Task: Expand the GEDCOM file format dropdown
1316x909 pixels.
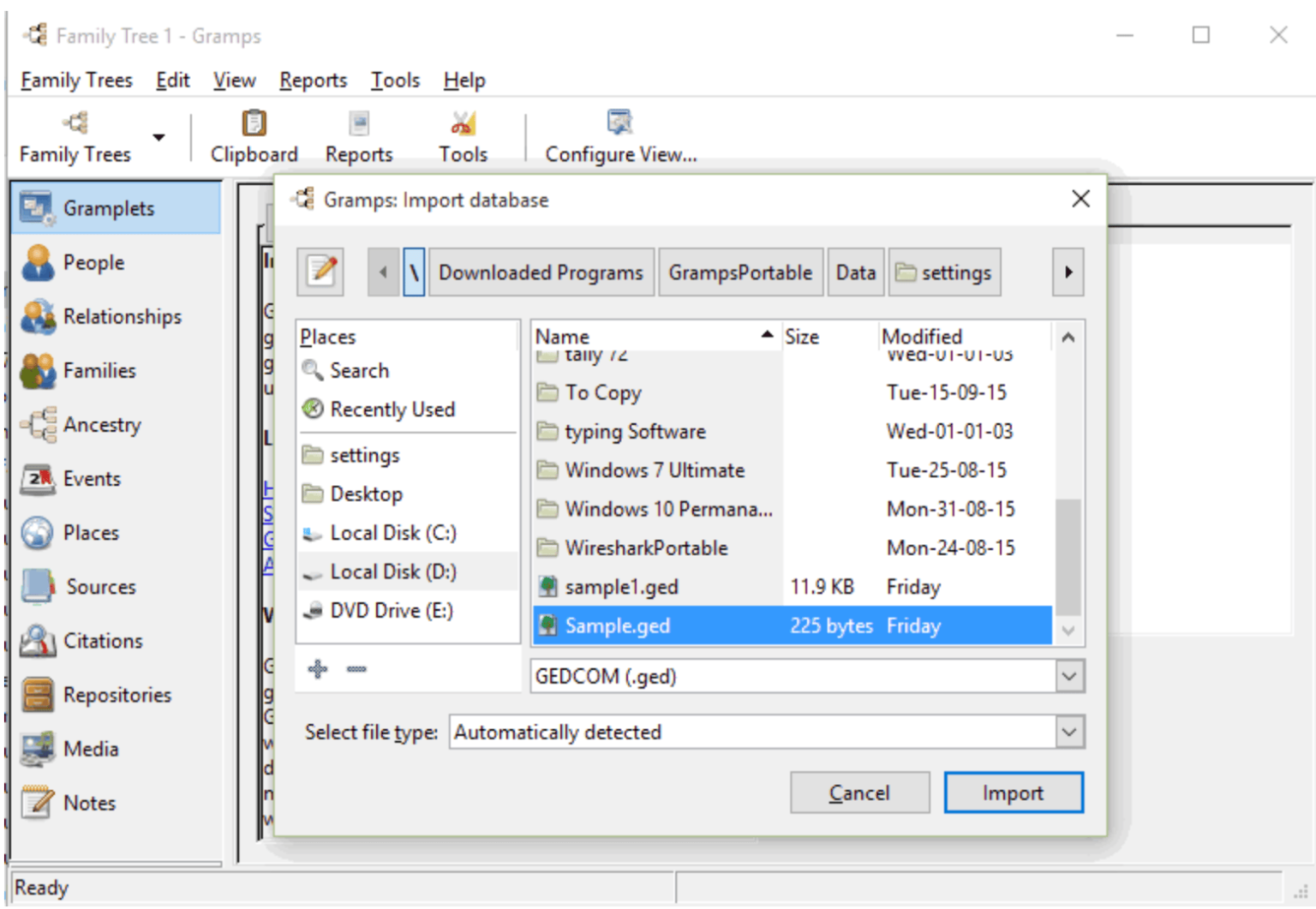Action: click(x=1068, y=676)
